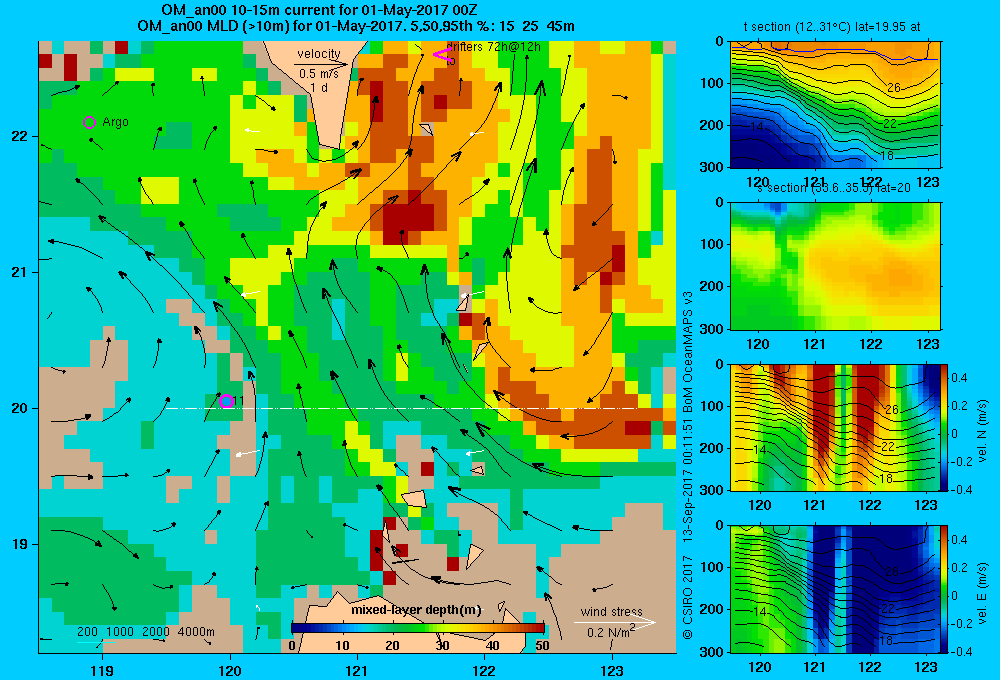Click the '0.2 N/m2' wind stress value
Screen dimensions: 1000x680
tap(611, 632)
